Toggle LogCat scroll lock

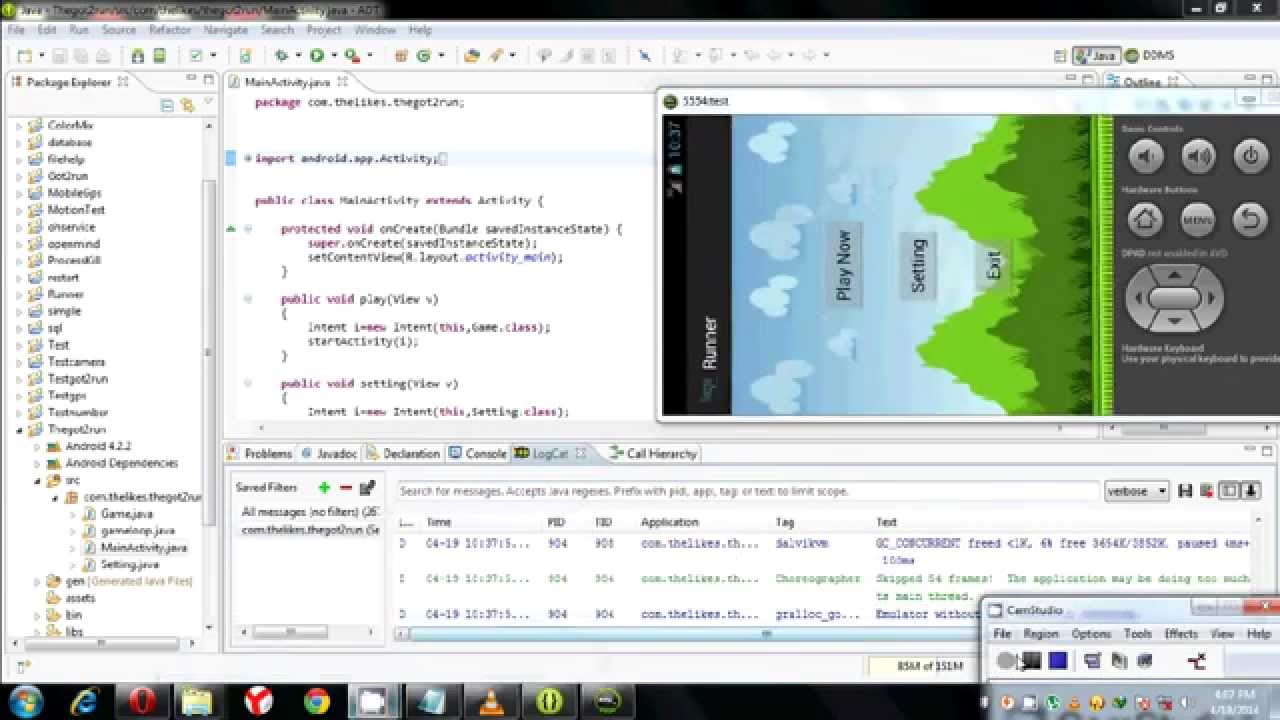(x=1250, y=491)
